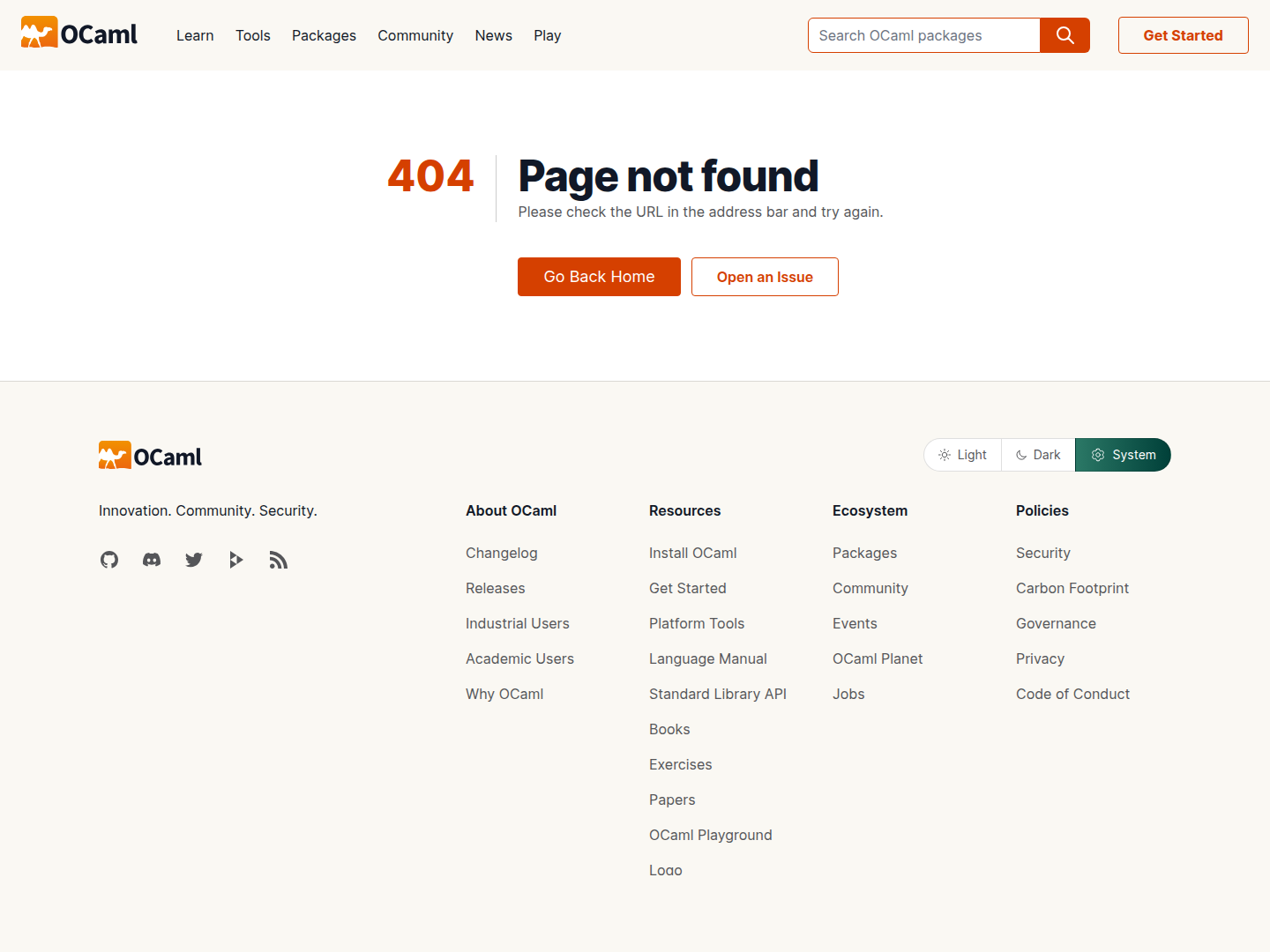Click the "Resources" column heading
Image resolution: width=1270 pixels, height=952 pixels.
tap(685, 510)
